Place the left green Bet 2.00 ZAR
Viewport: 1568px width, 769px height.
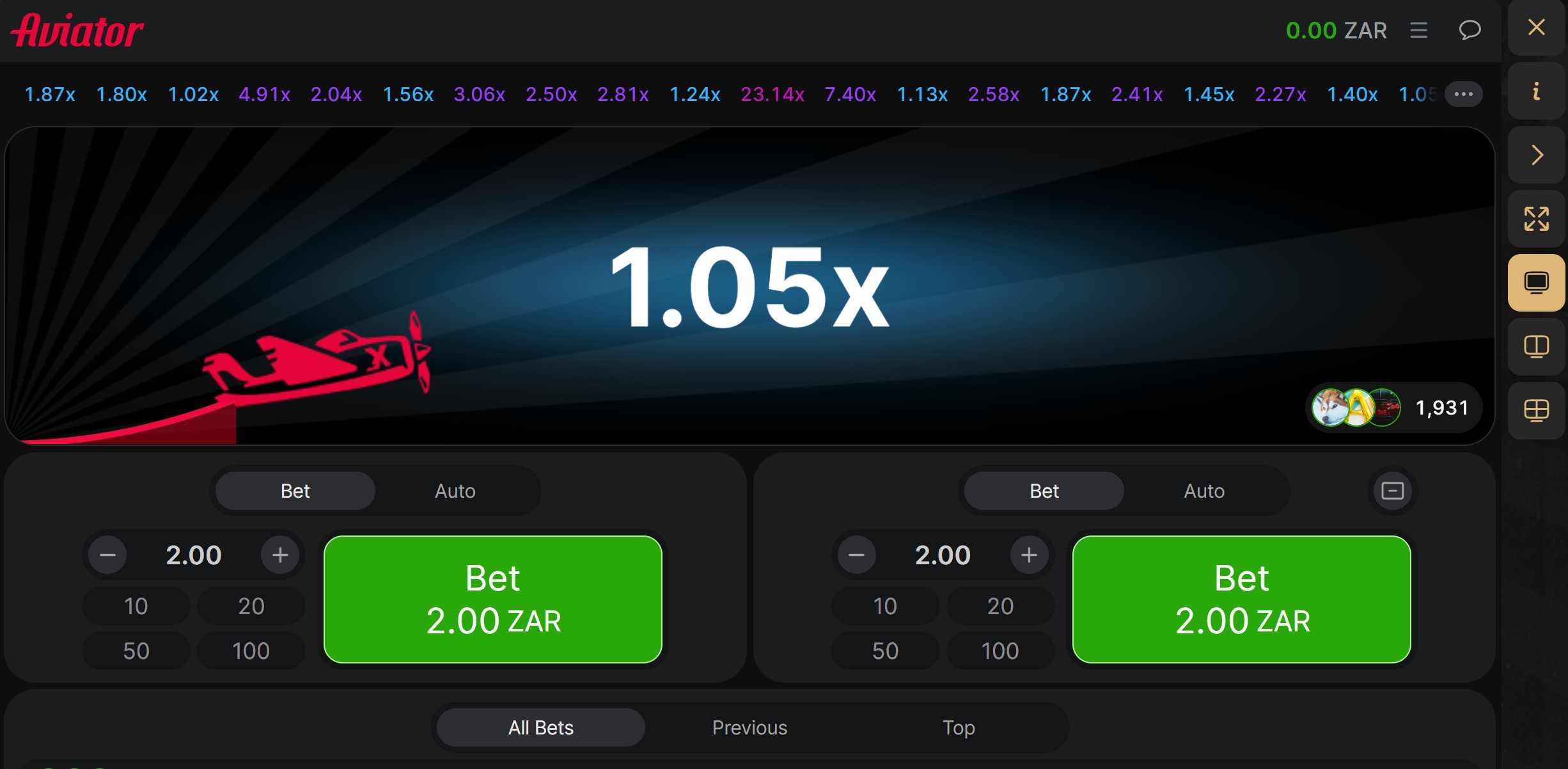[493, 599]
